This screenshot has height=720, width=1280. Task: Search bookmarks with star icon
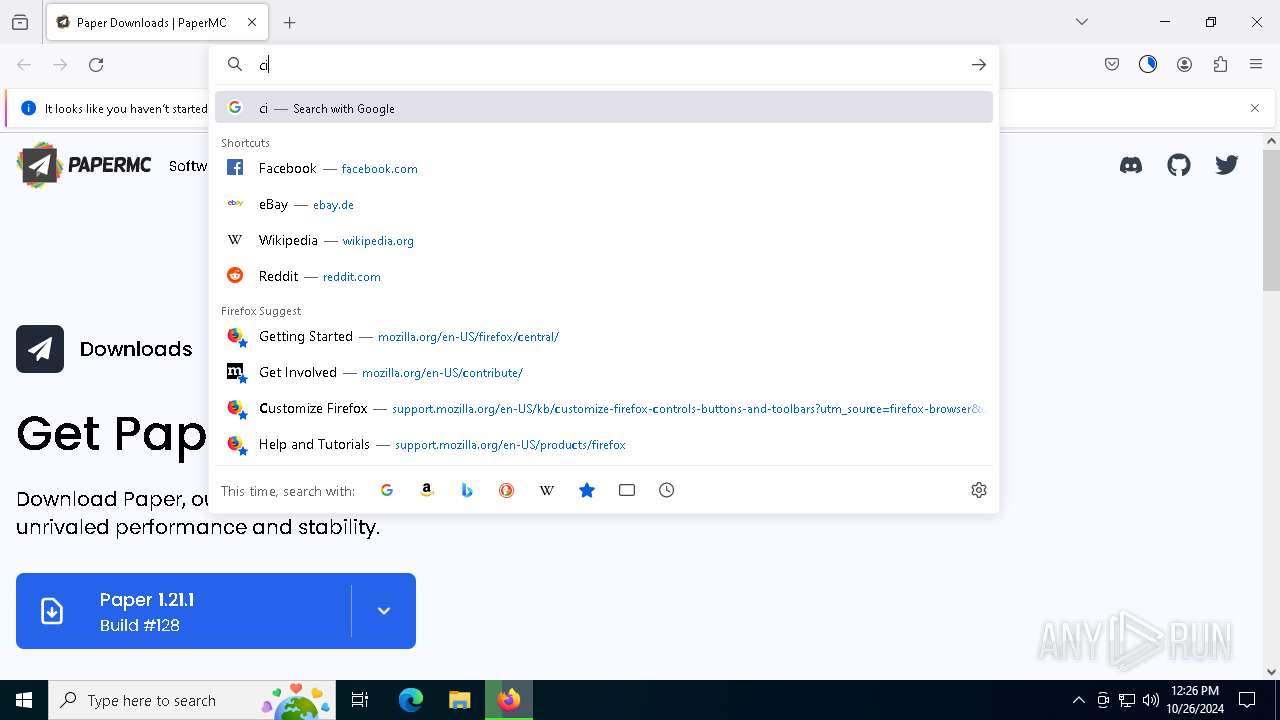pyautogui.click(x=587, y=490)
